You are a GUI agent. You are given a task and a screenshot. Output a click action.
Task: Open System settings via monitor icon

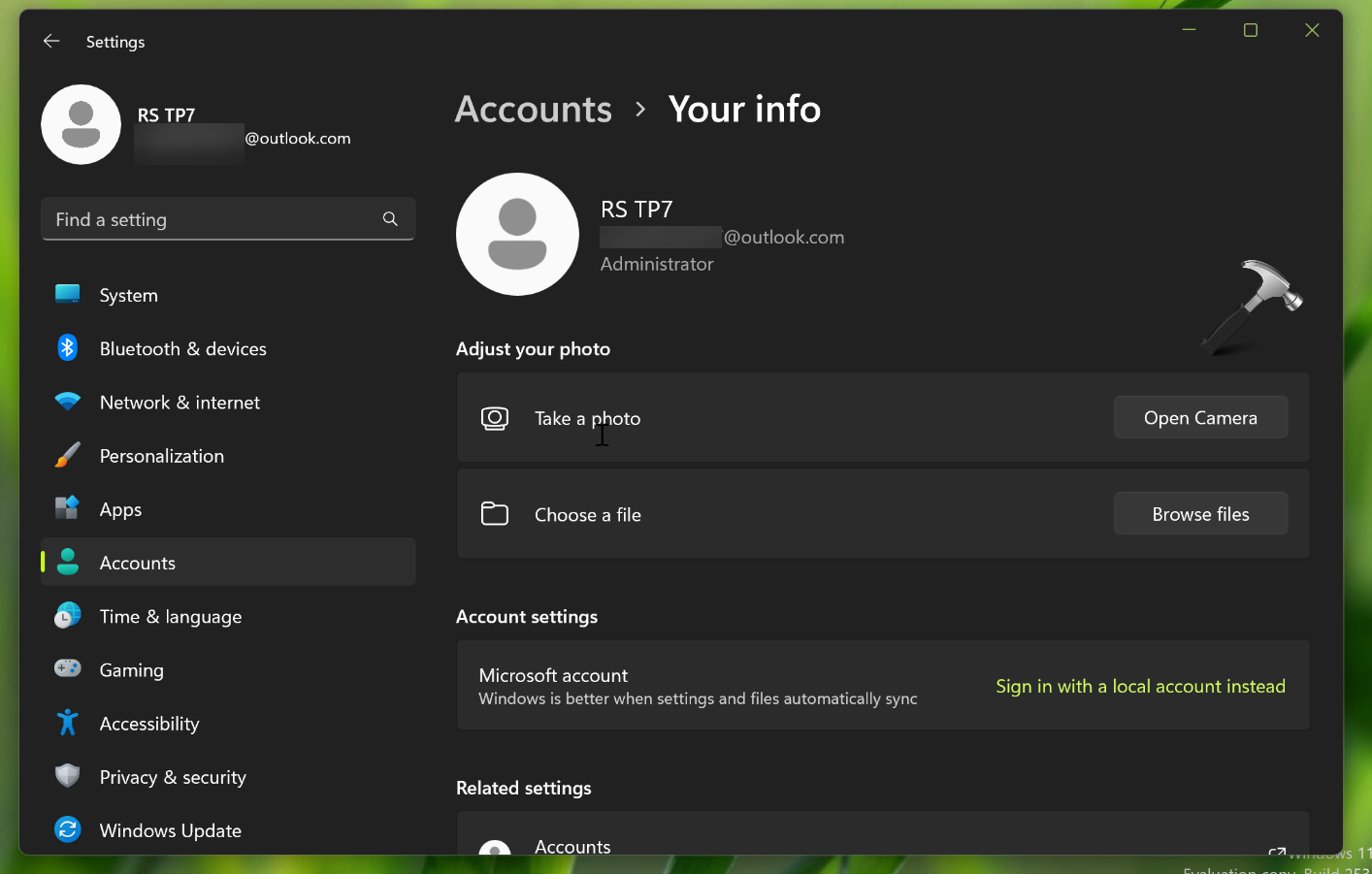point(68,295)
